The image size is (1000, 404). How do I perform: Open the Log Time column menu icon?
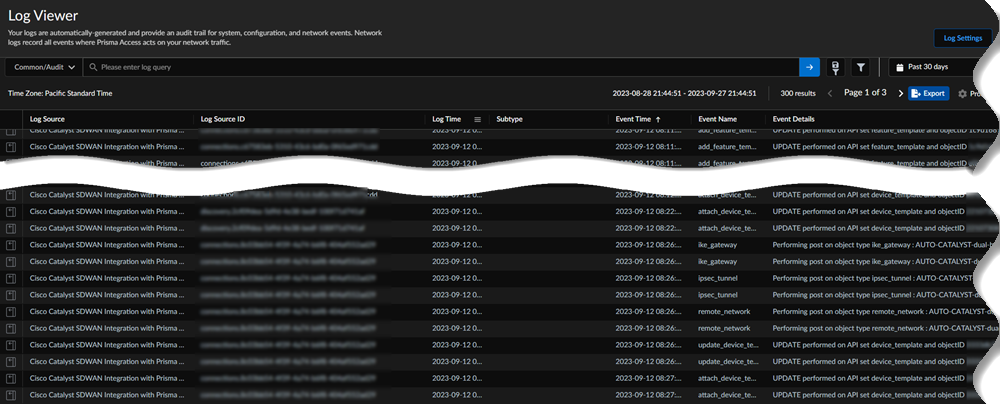478,119
